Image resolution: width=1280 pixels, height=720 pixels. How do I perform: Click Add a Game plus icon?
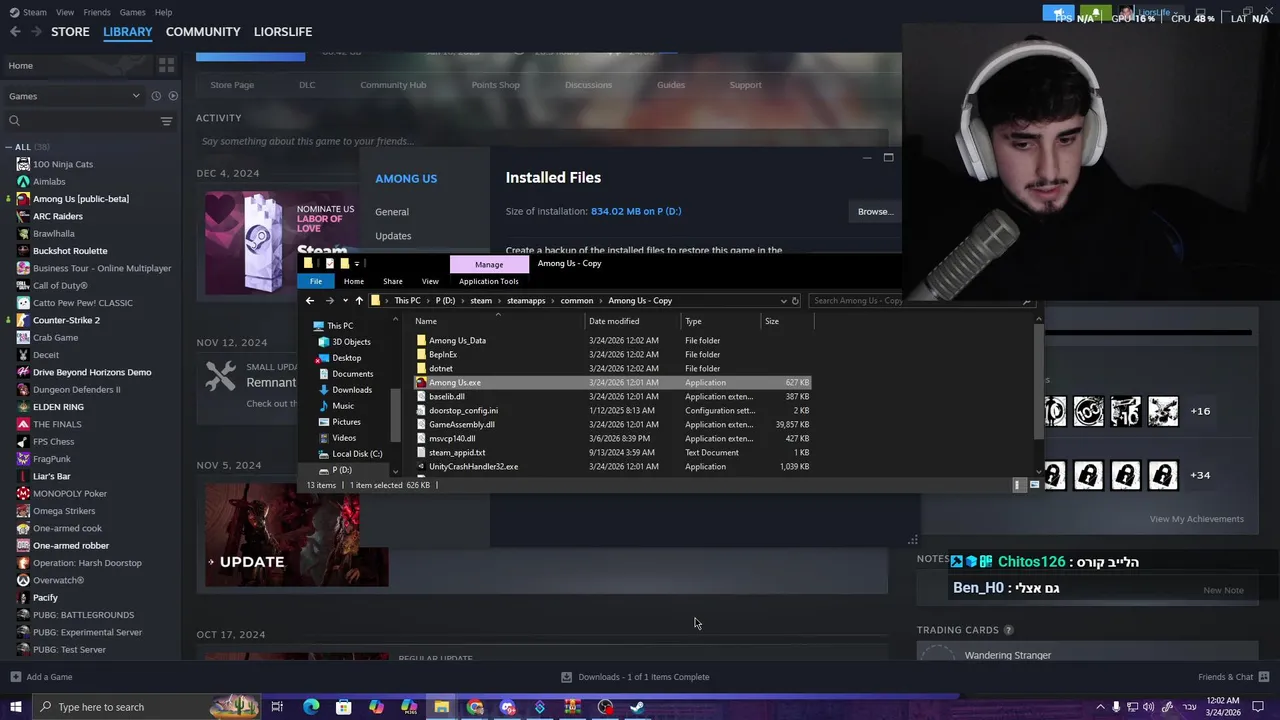(15, 677)
